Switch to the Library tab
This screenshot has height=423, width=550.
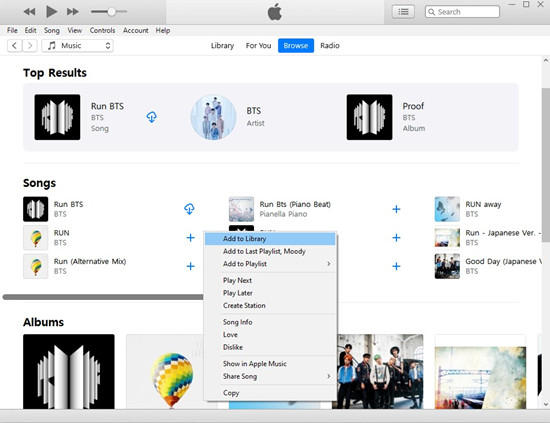click(222, 46)
